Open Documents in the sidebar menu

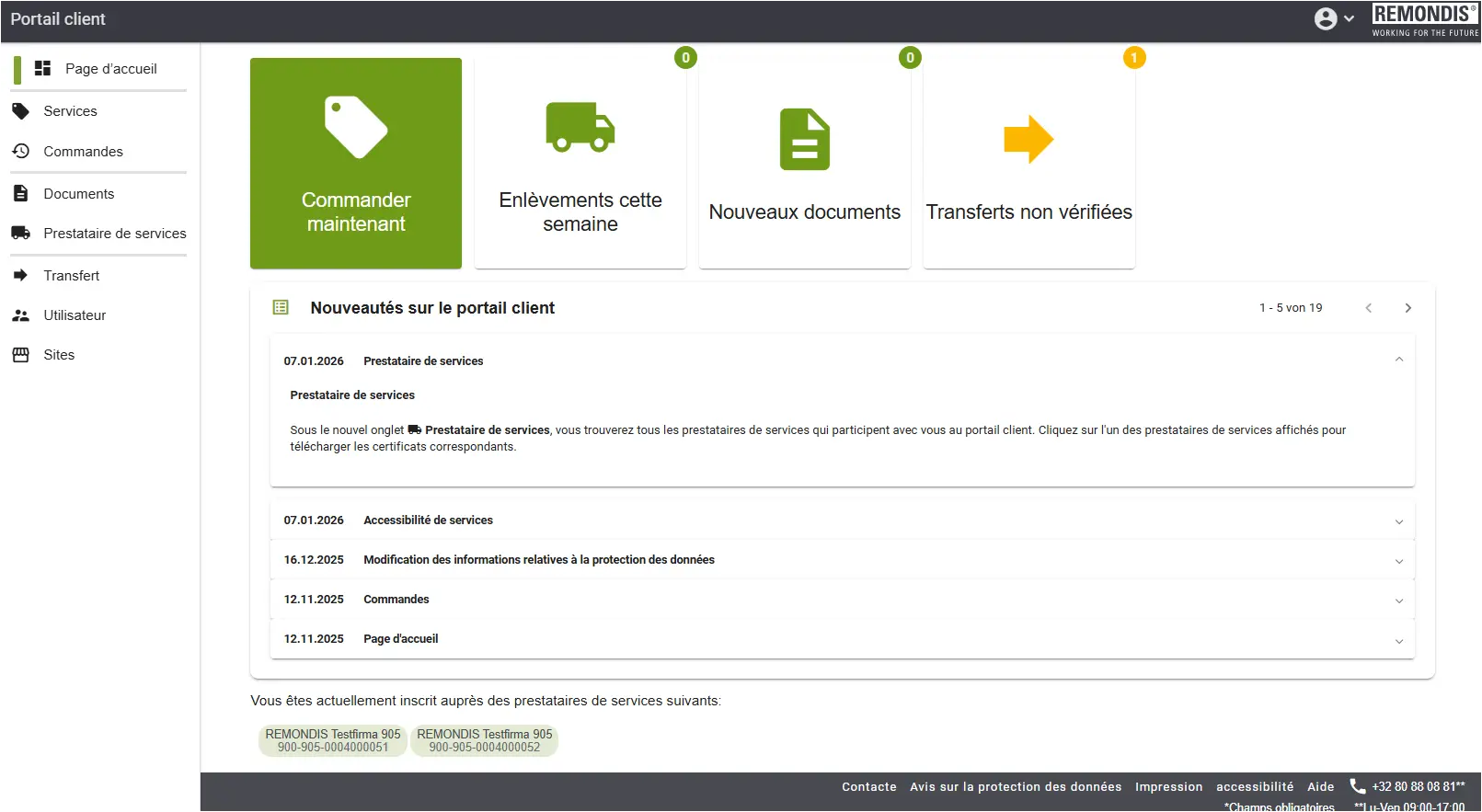pyautogui.click(x=79, y=194)
